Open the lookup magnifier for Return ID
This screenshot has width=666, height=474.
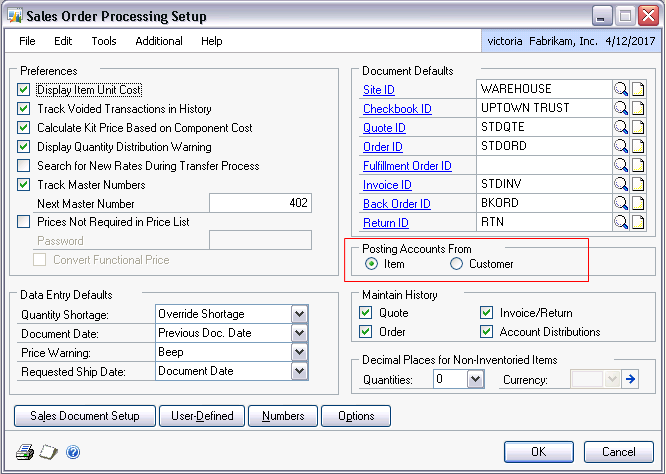621,223
